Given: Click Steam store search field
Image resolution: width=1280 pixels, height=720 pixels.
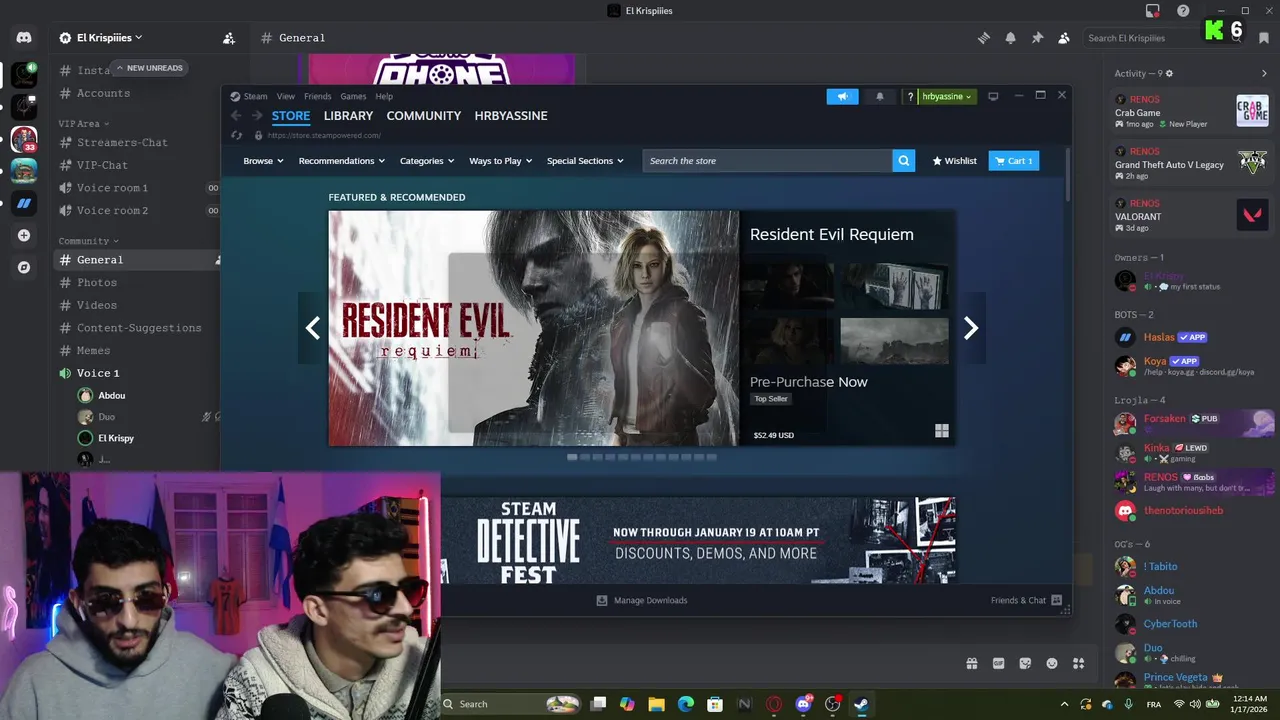Looking at the screenshot, I should 767,160.
